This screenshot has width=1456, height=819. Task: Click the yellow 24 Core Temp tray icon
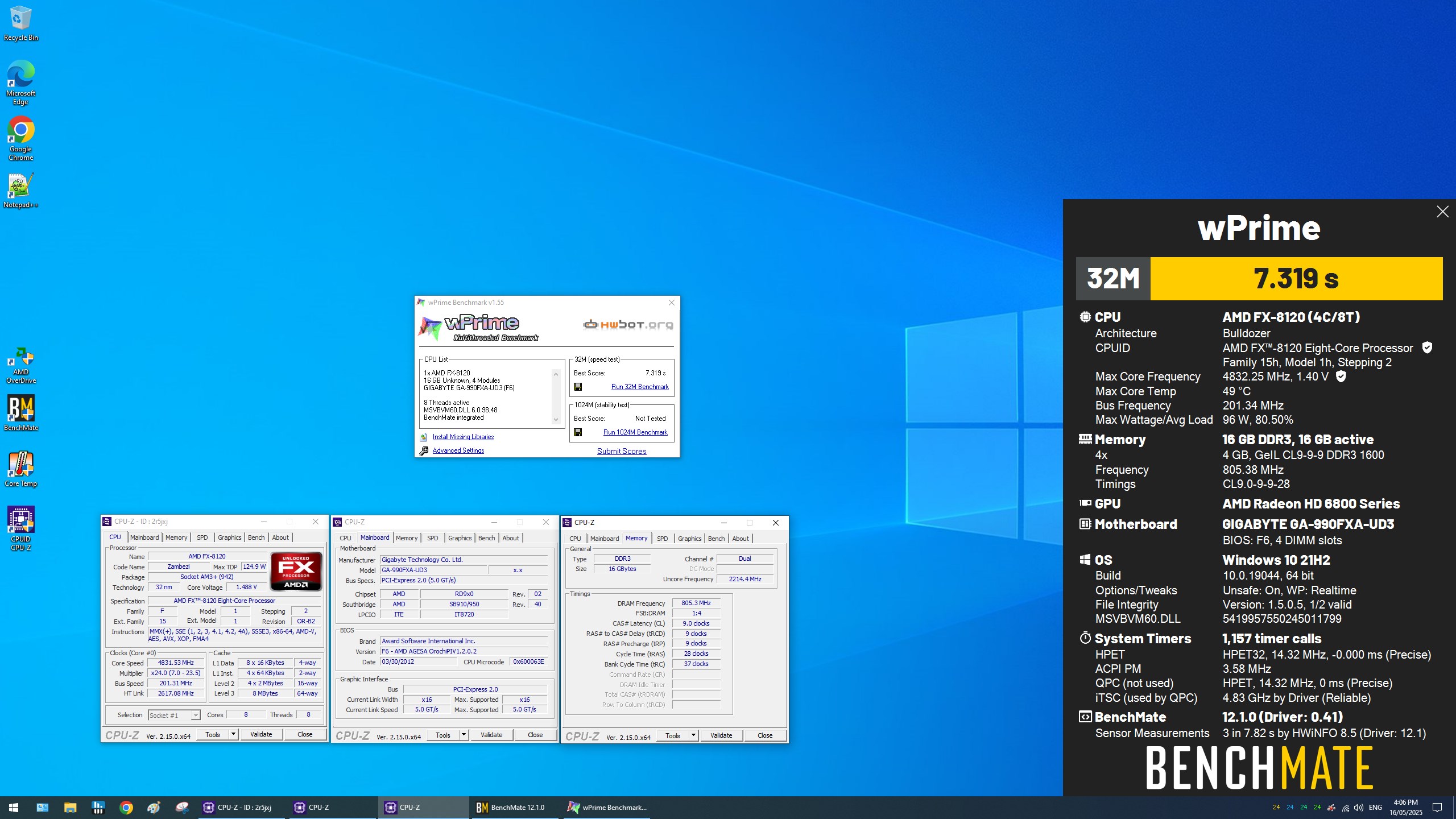coord(1276,807)
